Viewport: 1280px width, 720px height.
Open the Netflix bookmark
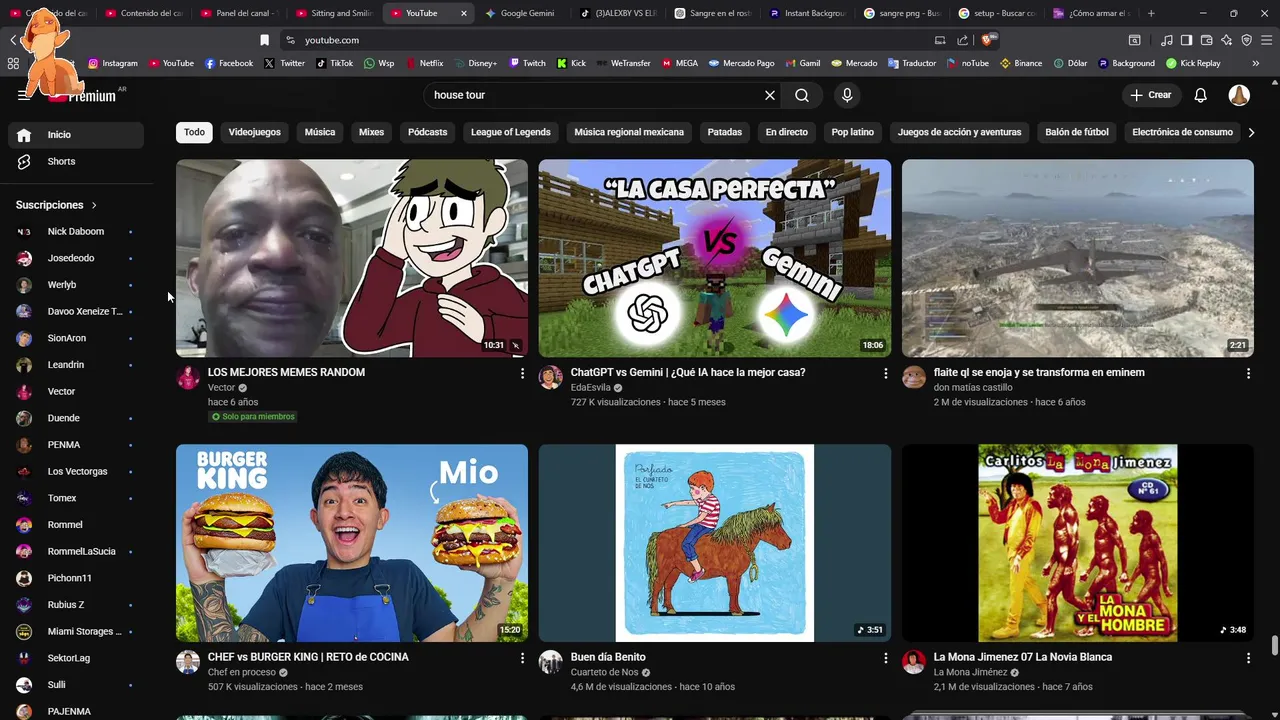424,63
